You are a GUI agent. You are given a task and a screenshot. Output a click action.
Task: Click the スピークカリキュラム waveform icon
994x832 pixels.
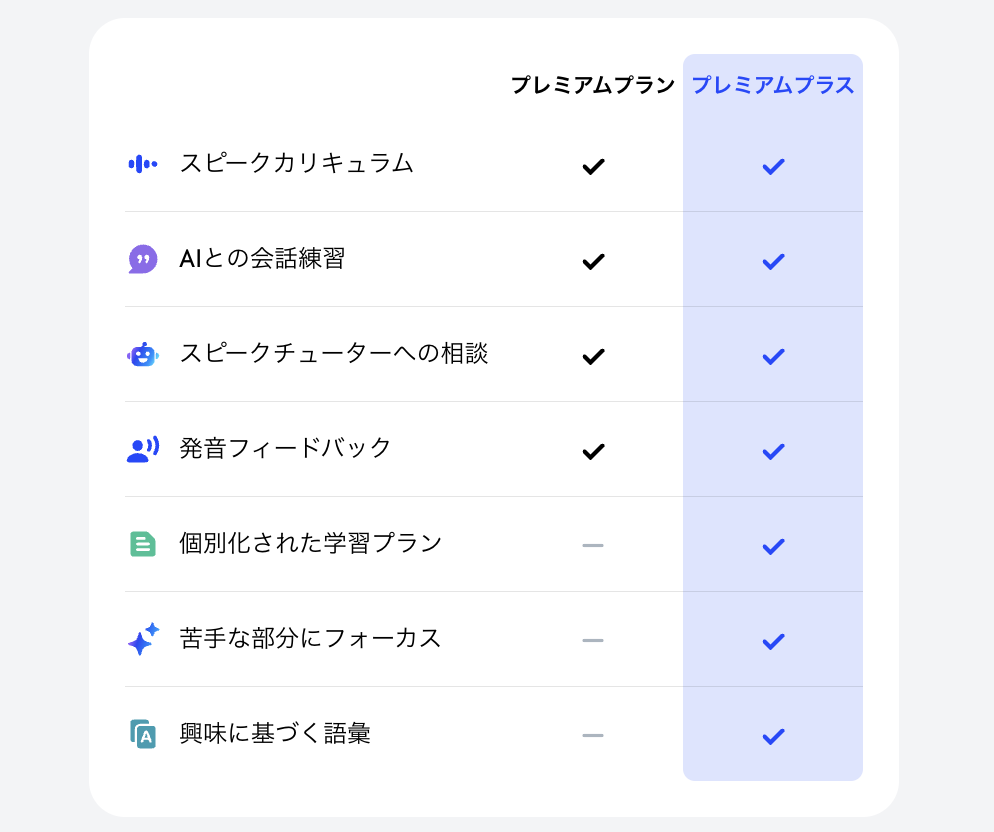click(x=143, y=164)
